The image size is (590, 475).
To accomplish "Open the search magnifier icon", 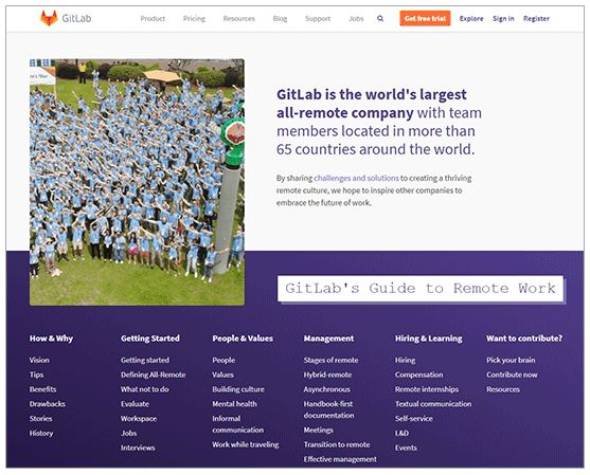I will 380,18.
